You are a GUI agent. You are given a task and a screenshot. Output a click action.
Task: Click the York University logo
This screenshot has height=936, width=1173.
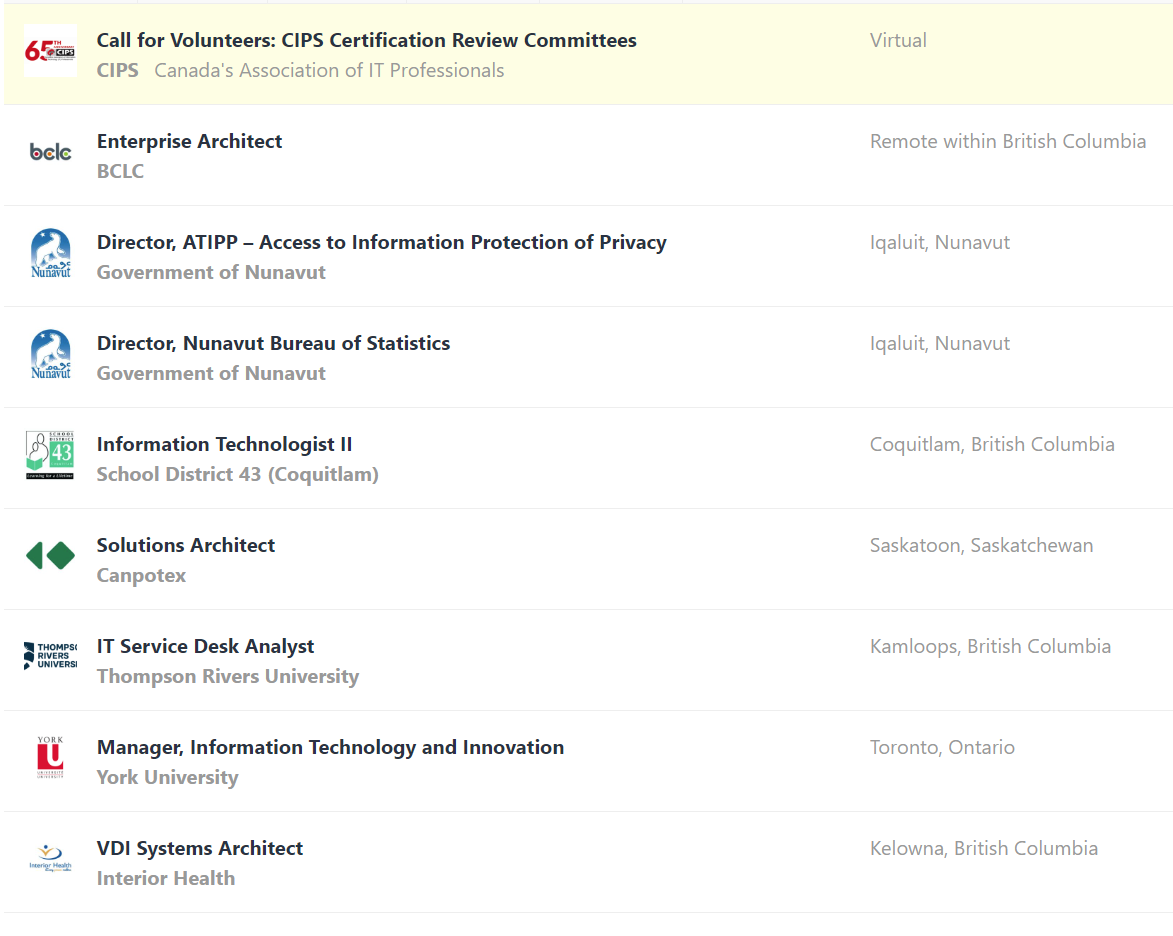pyautogui.click(x=50, y=759)
